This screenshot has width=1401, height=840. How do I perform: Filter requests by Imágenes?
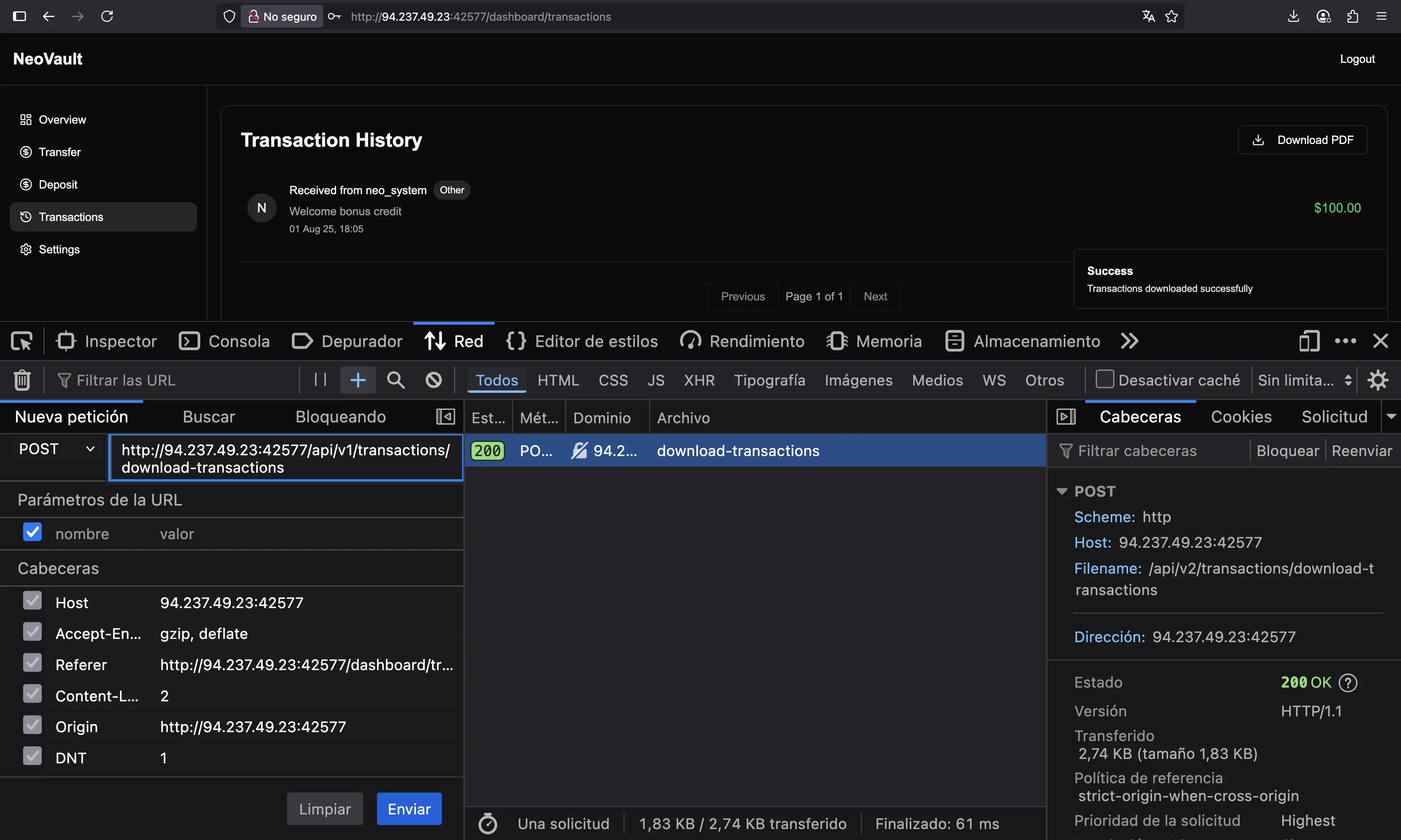click(858, 380)
